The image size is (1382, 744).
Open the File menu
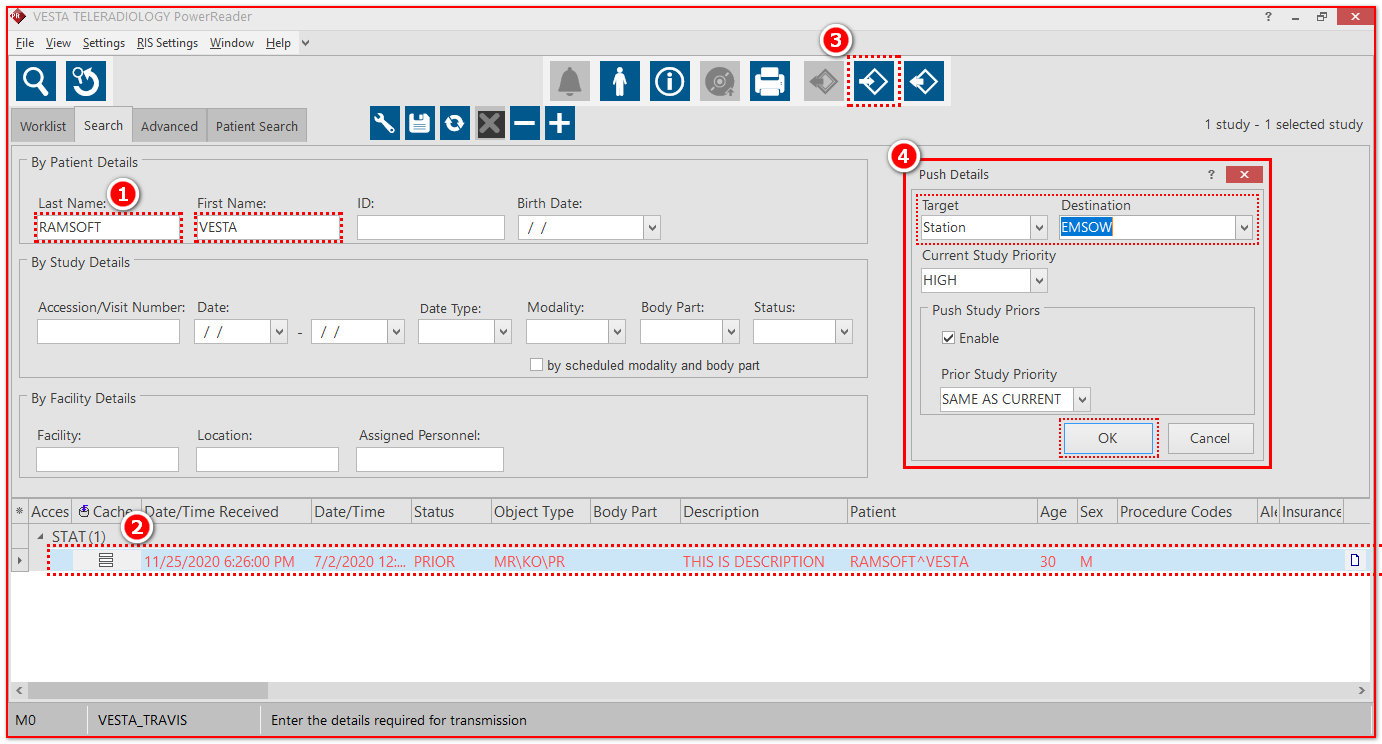click(25, 43)
